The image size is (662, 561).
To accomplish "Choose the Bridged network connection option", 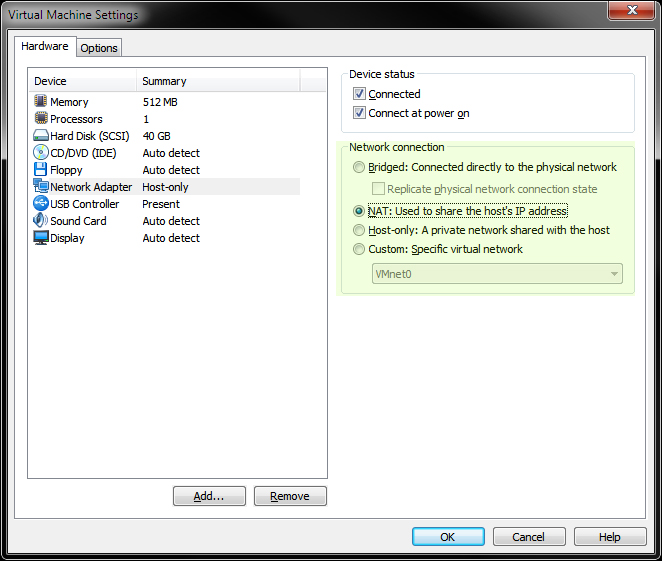I will pyautogui.click(x=360, y=168).
